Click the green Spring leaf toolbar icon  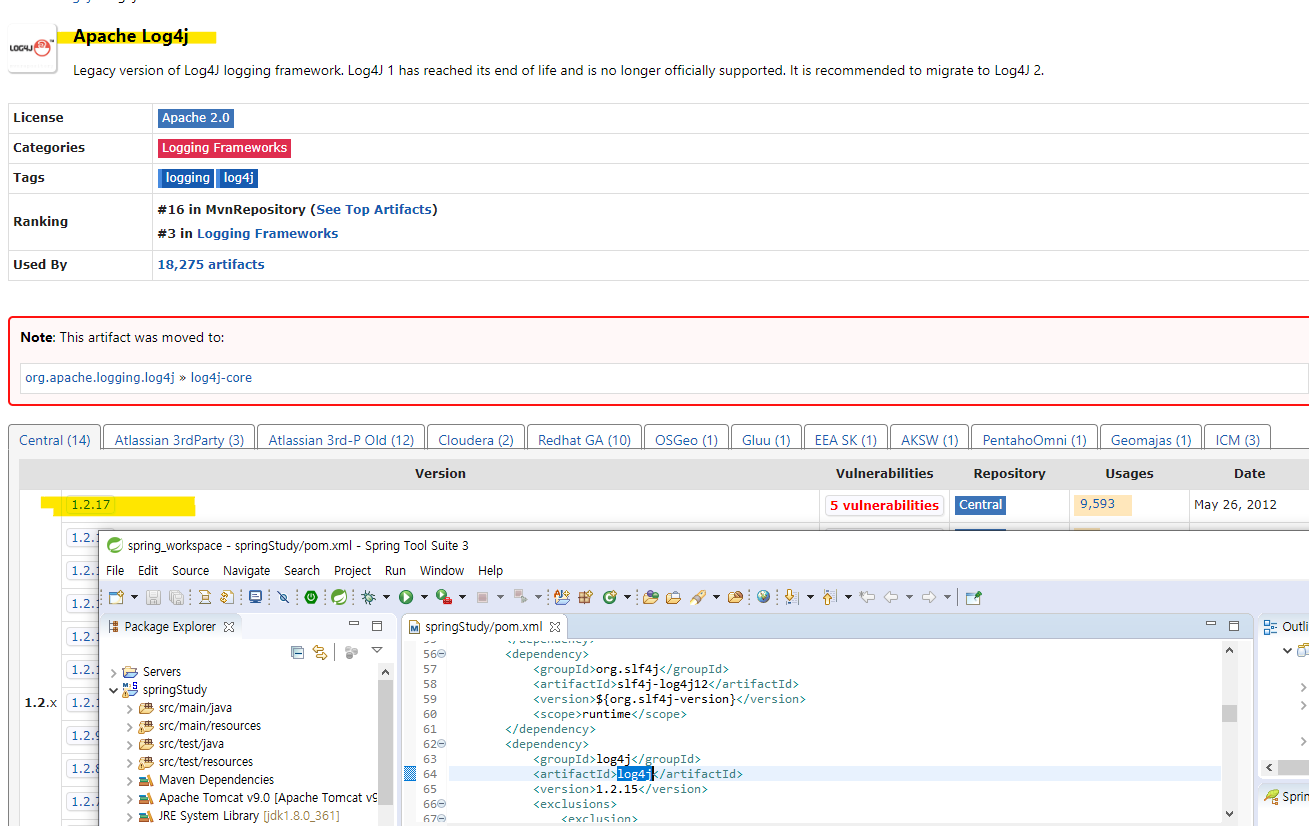pyautogui.click(x=338, y=597)
